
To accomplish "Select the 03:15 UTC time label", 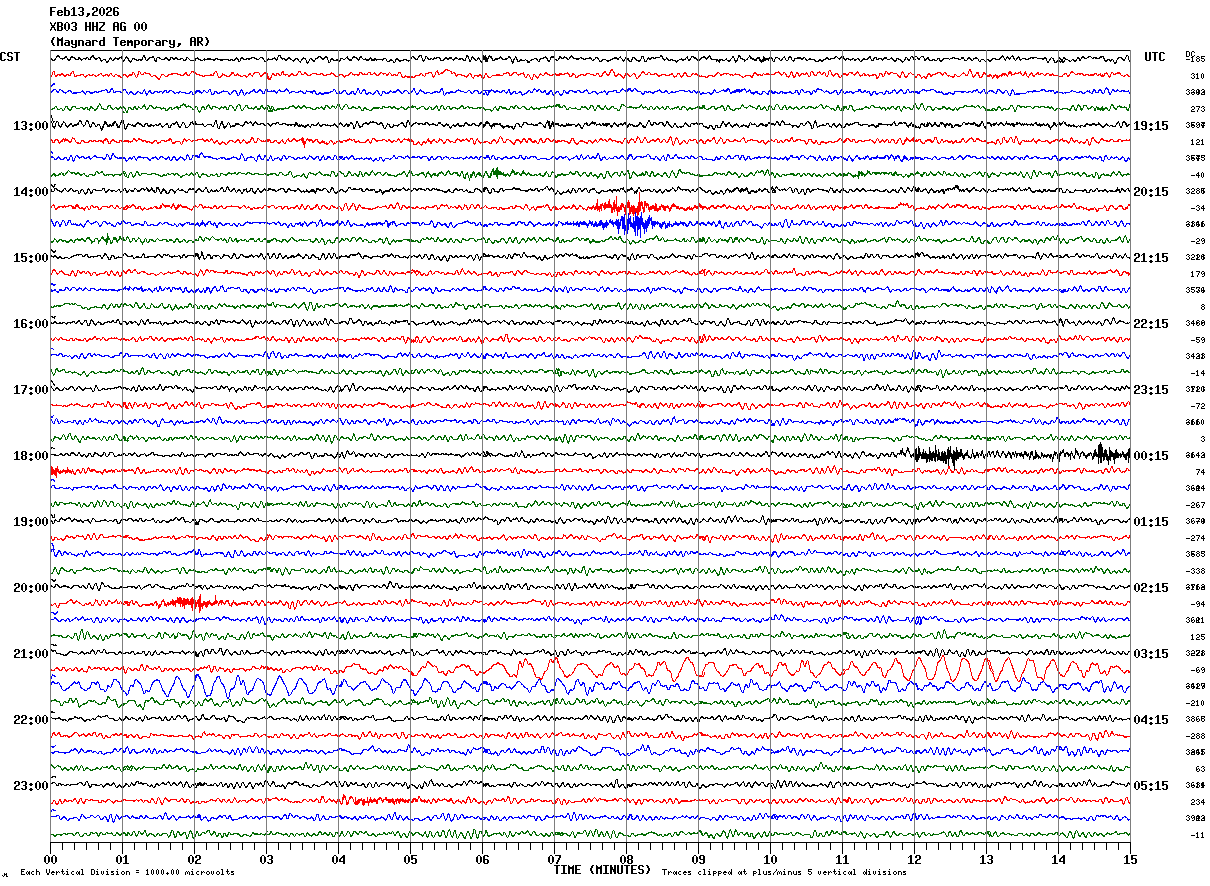I will (x=1150, y=654).
